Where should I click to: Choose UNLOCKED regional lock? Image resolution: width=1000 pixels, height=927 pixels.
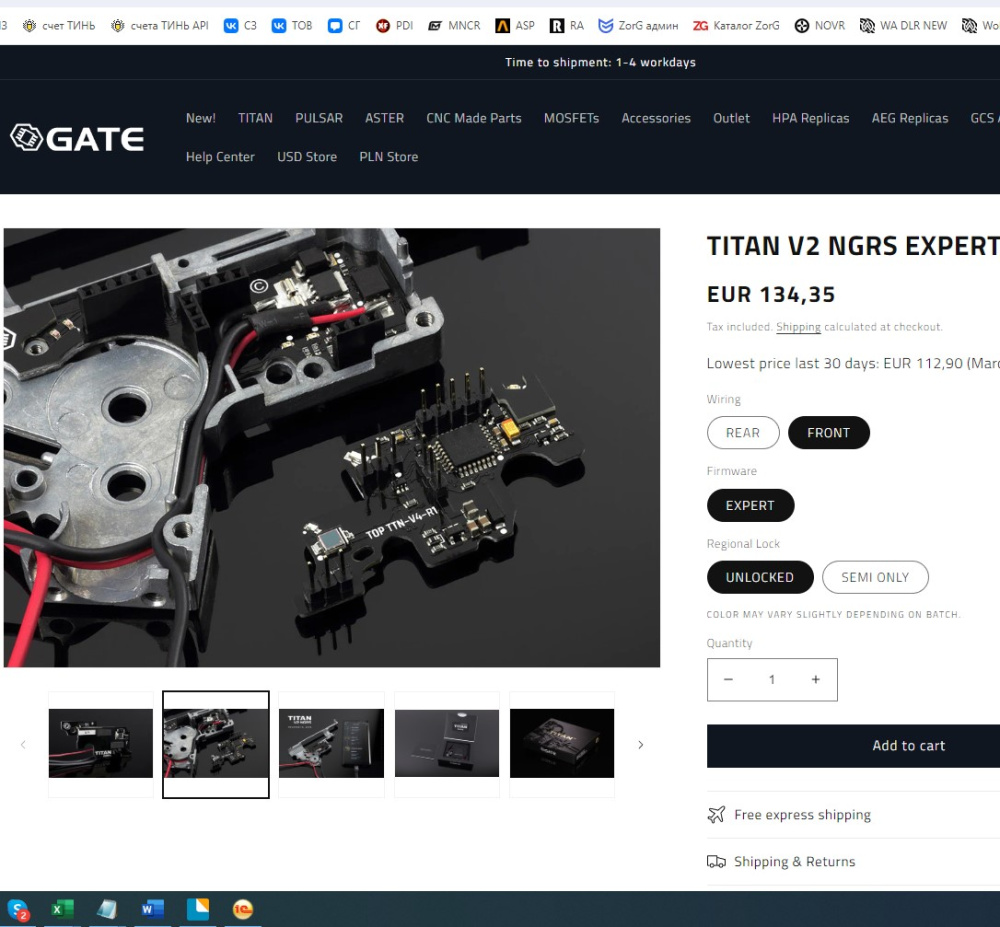(760, 577)
